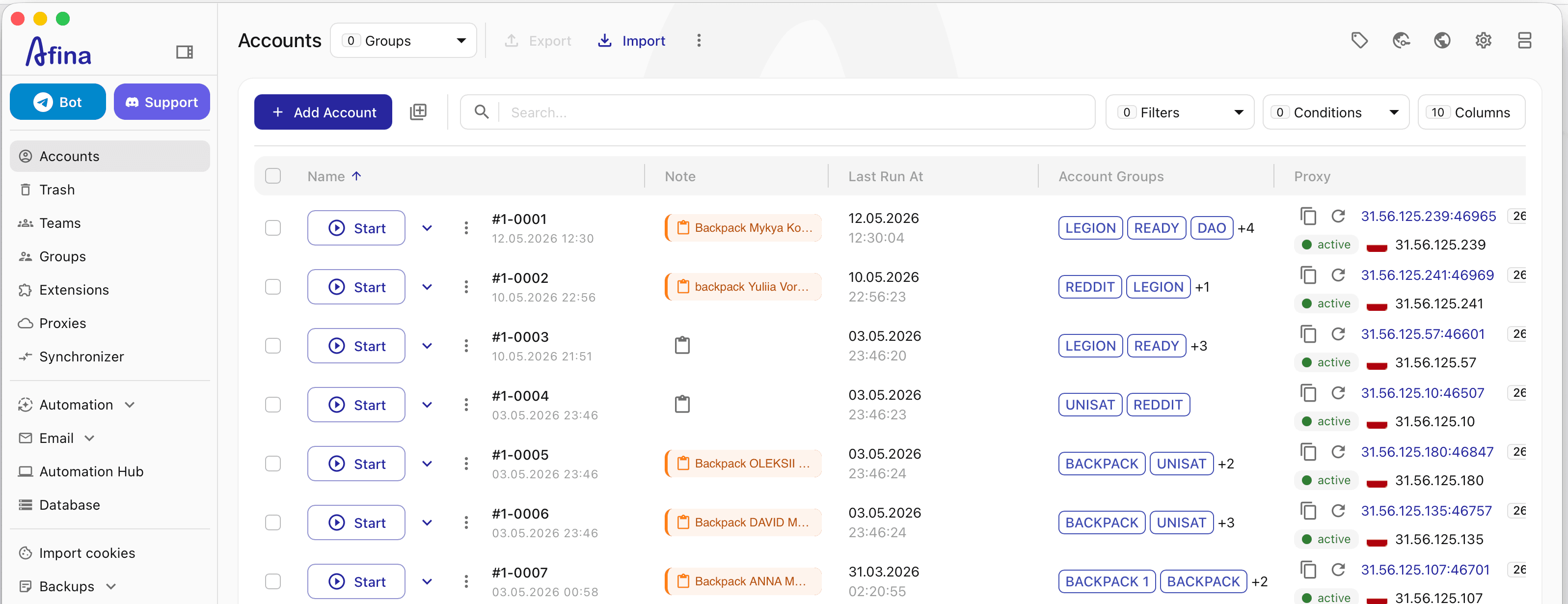Expand Start options for account #1-0001
The image size is (1568, 604).
[x=427, y=228]
